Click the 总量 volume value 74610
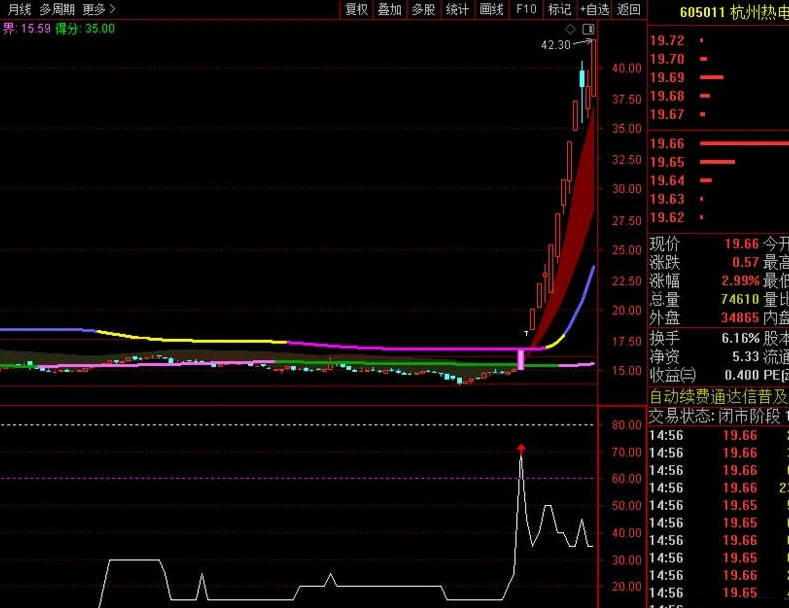This screenshot has height=608, width=789. [740, 299]
